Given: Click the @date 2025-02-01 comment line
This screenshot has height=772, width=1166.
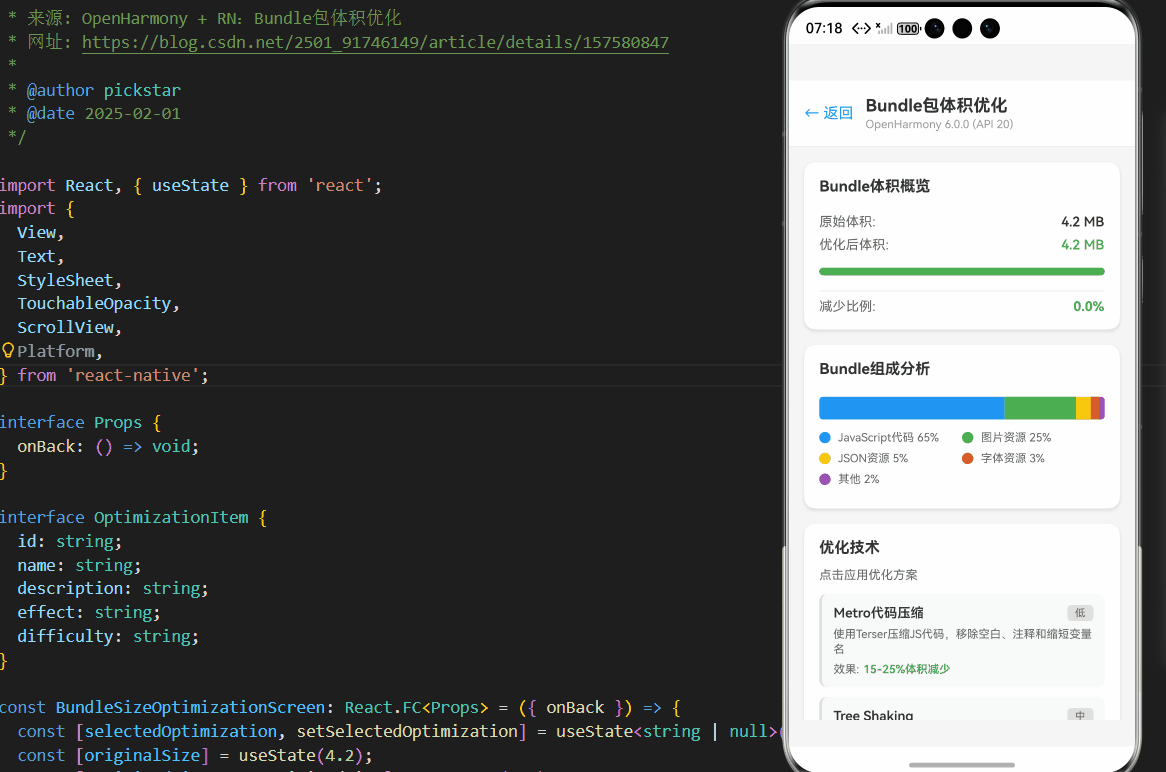Looking at the screenshot, I should (94, 114).
